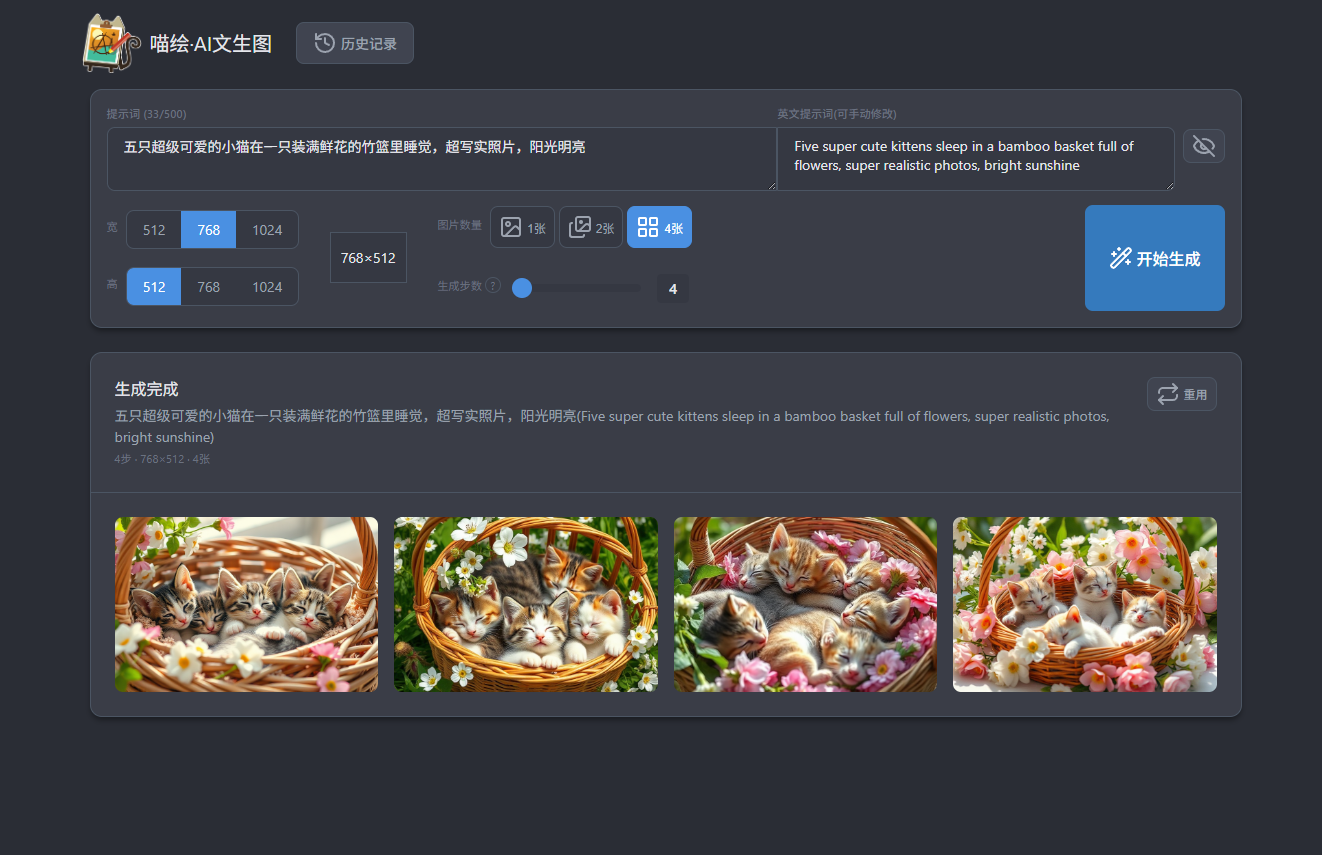Click the English prompt text area
The height and width of the screenshot is (855, 1322).
point(976,158)
